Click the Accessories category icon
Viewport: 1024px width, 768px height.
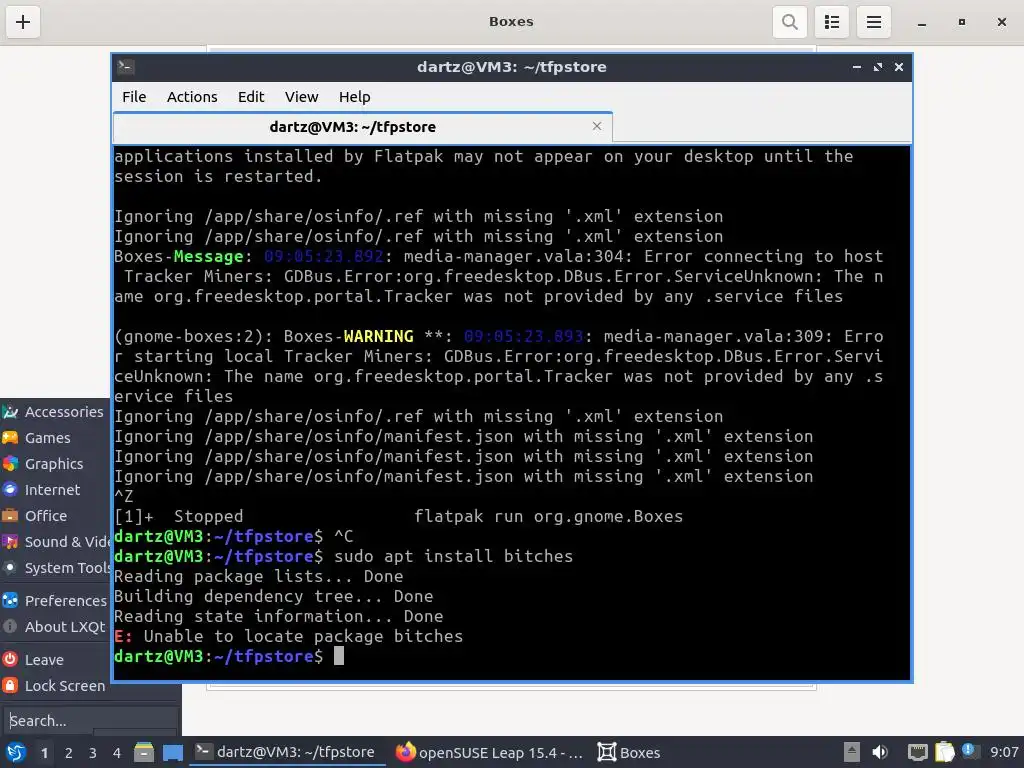(x=10, y=411)
